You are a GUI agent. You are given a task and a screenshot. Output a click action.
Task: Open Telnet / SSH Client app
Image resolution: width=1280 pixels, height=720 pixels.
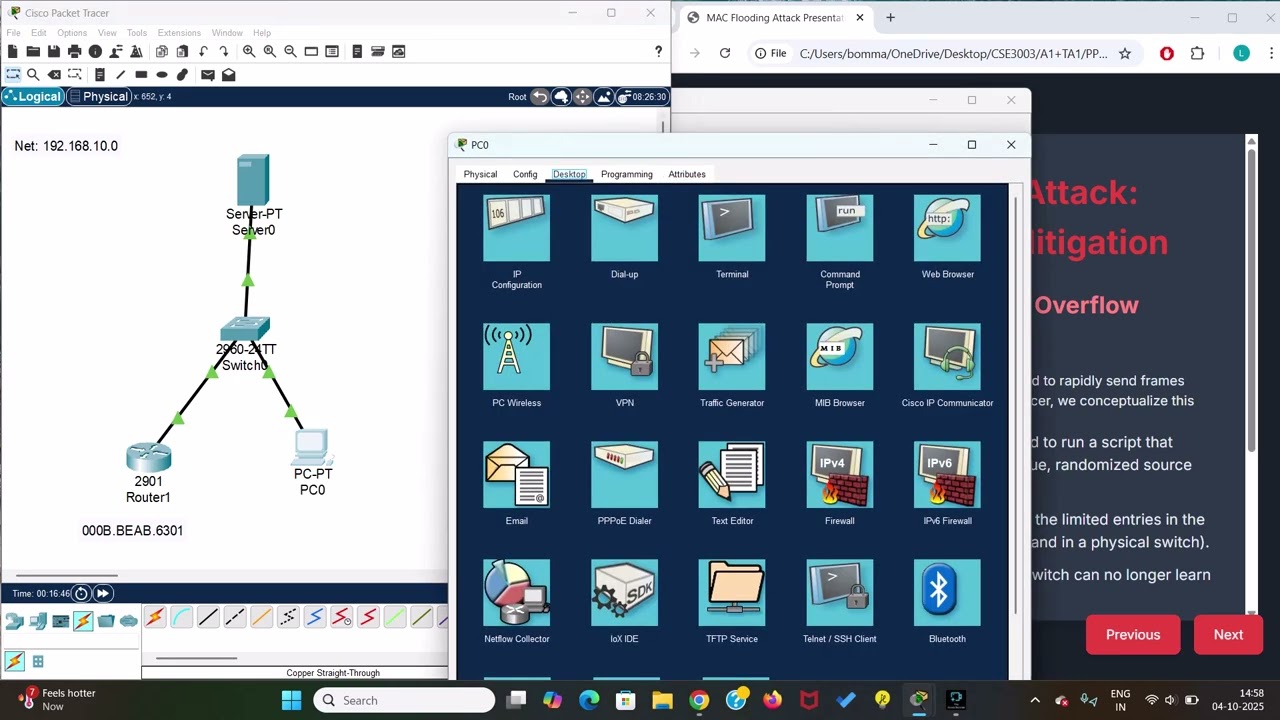click(x=840, y=592)
